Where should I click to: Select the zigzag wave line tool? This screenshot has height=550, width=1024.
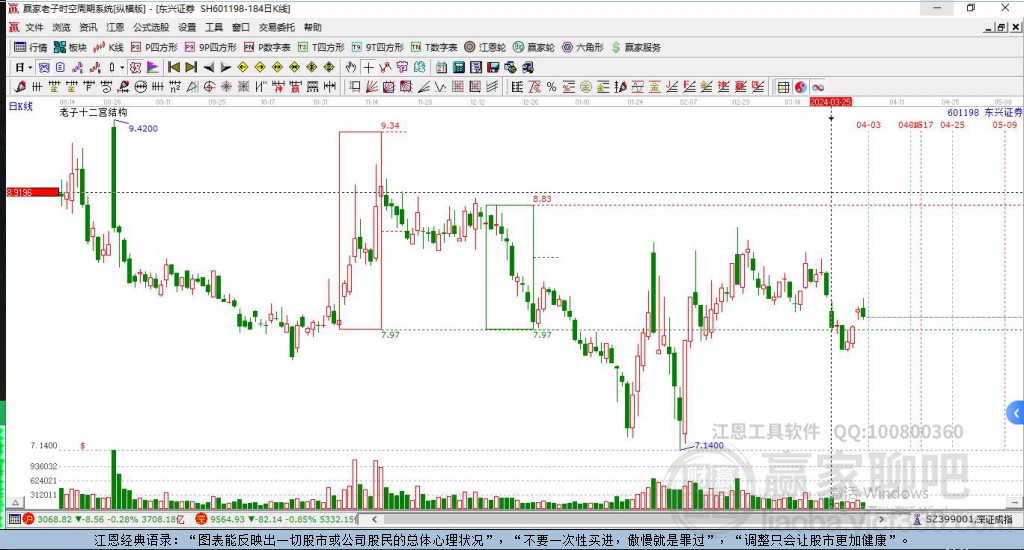tap(441, 87)
